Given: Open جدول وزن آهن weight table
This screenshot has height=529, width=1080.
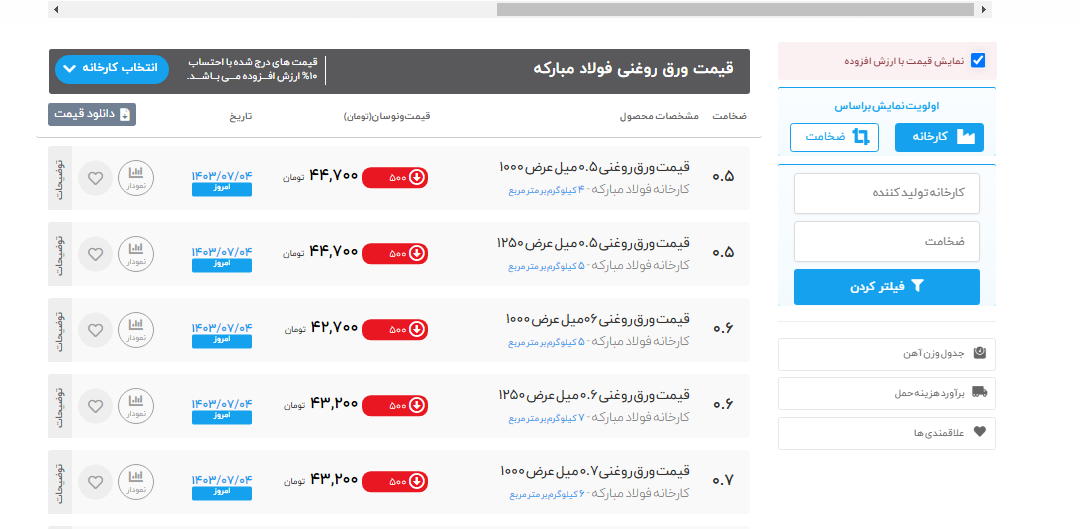Looking at the screenshot, I should (x=886, y=354).
